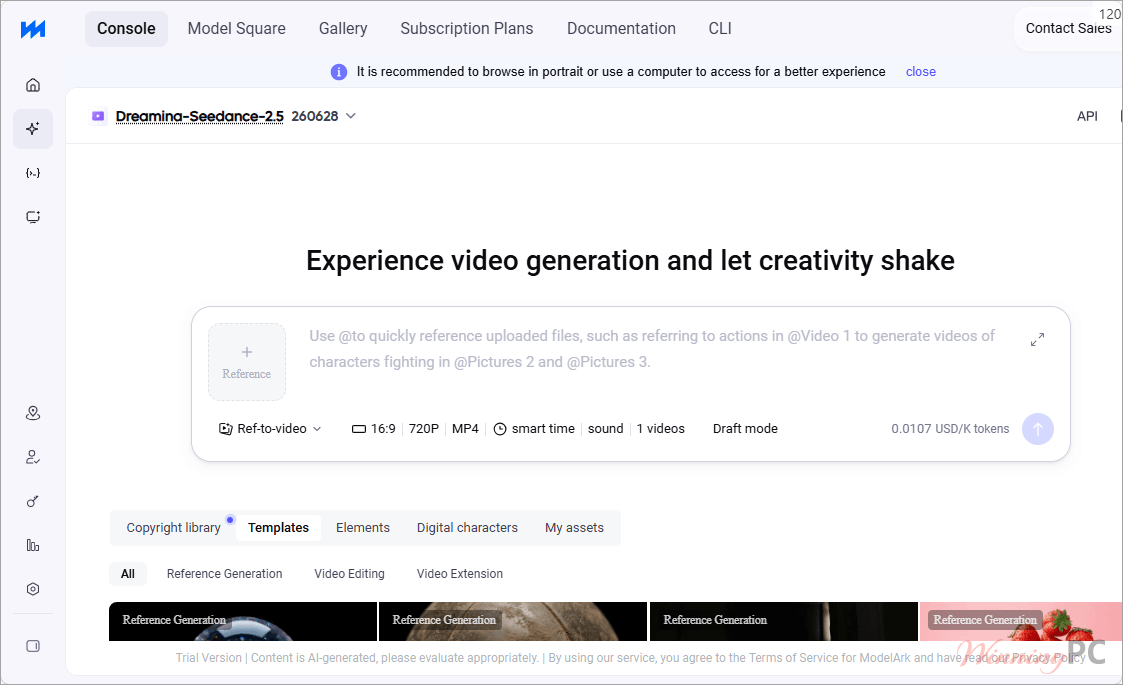The width and height of the screenshot is (1123, 685).
Task: Filter templates by Video Extension
Action: point(460,574)
